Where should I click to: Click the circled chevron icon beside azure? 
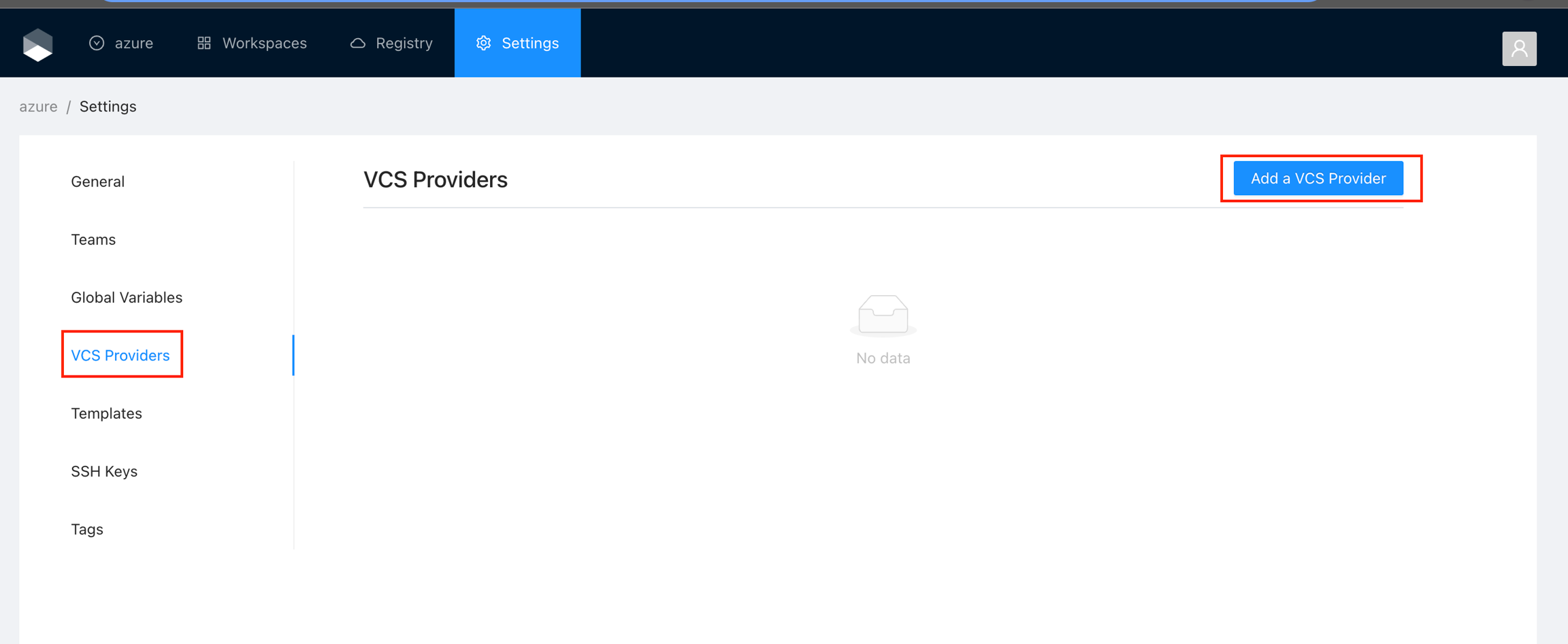point(97,43)
